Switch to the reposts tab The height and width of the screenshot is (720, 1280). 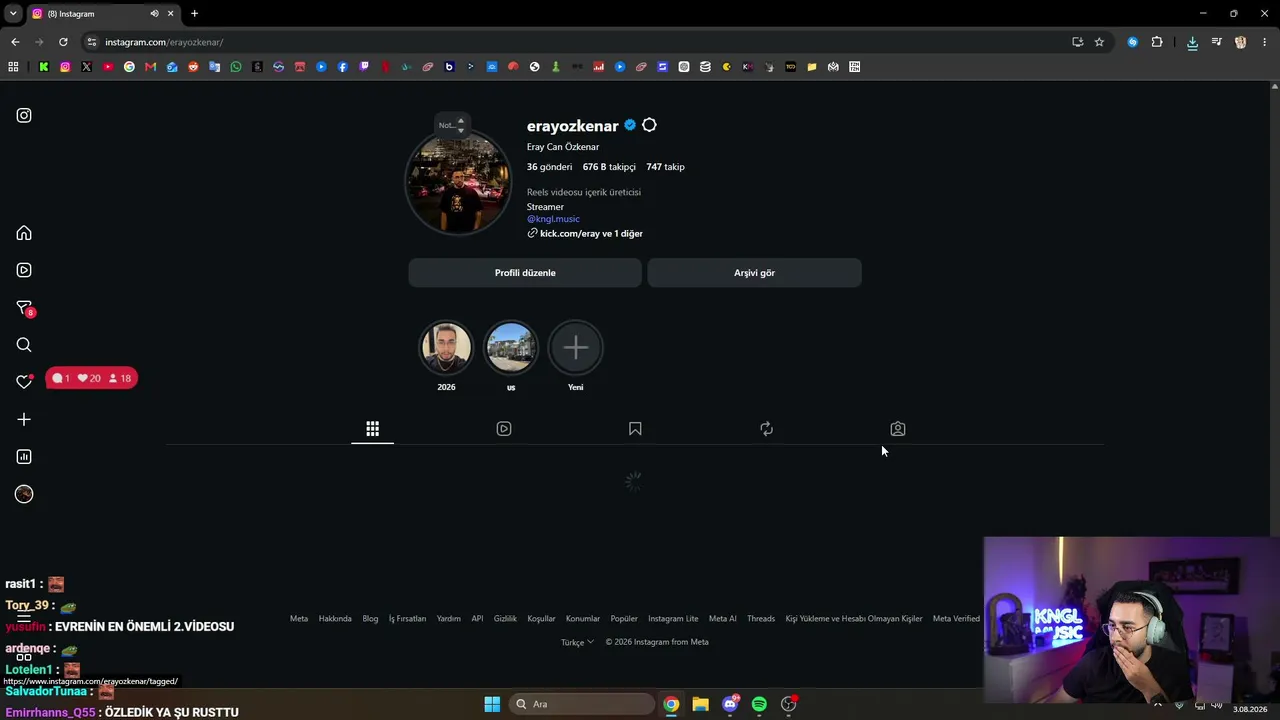[x=766, y=429]
